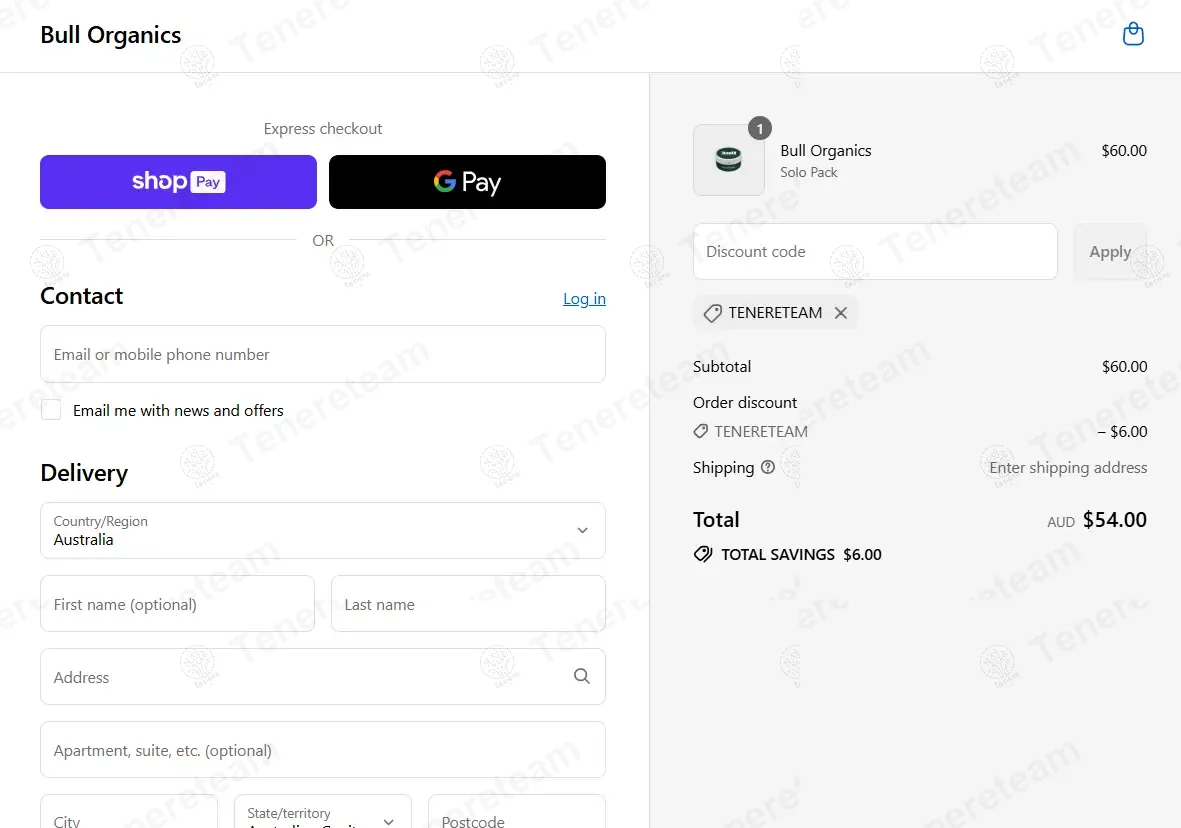Screen dimensions: 1181x828
Task: Open the State/territory dropdown
Action: 322,812
